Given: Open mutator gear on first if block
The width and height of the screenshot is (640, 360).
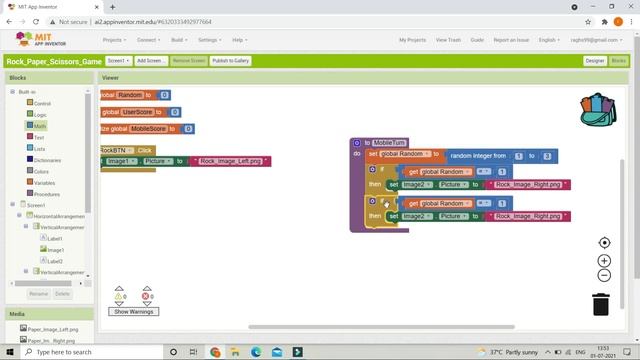Looking at the screenshot, I should coord(372,169).
